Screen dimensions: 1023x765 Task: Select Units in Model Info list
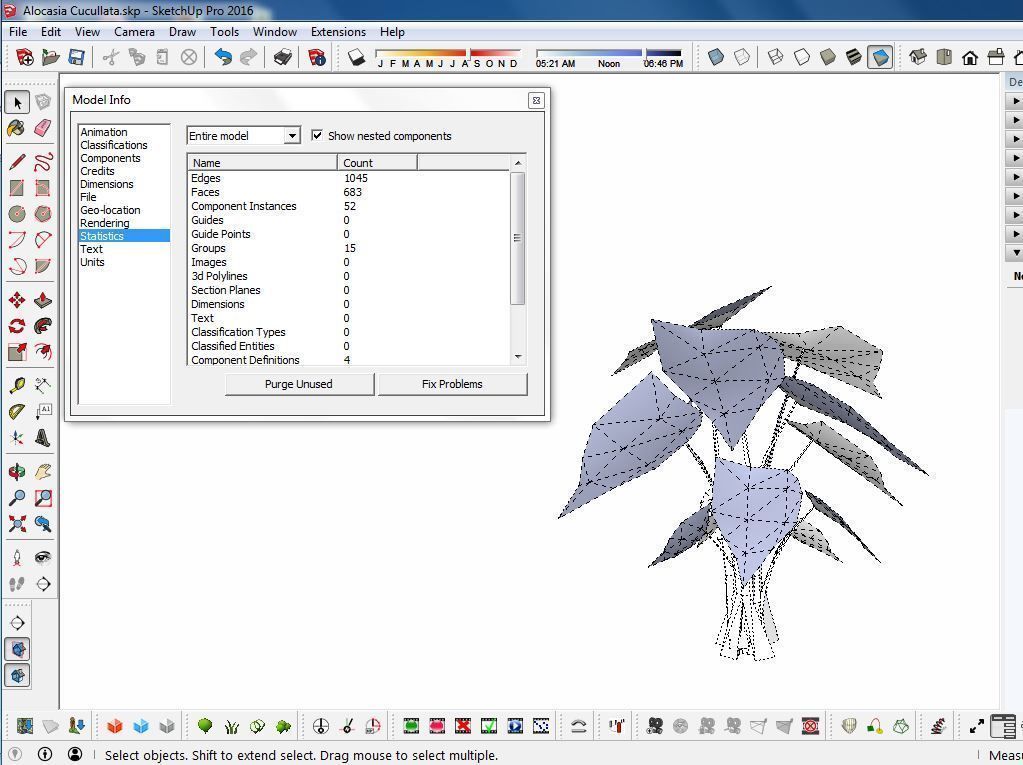click(x=92, y=262)
